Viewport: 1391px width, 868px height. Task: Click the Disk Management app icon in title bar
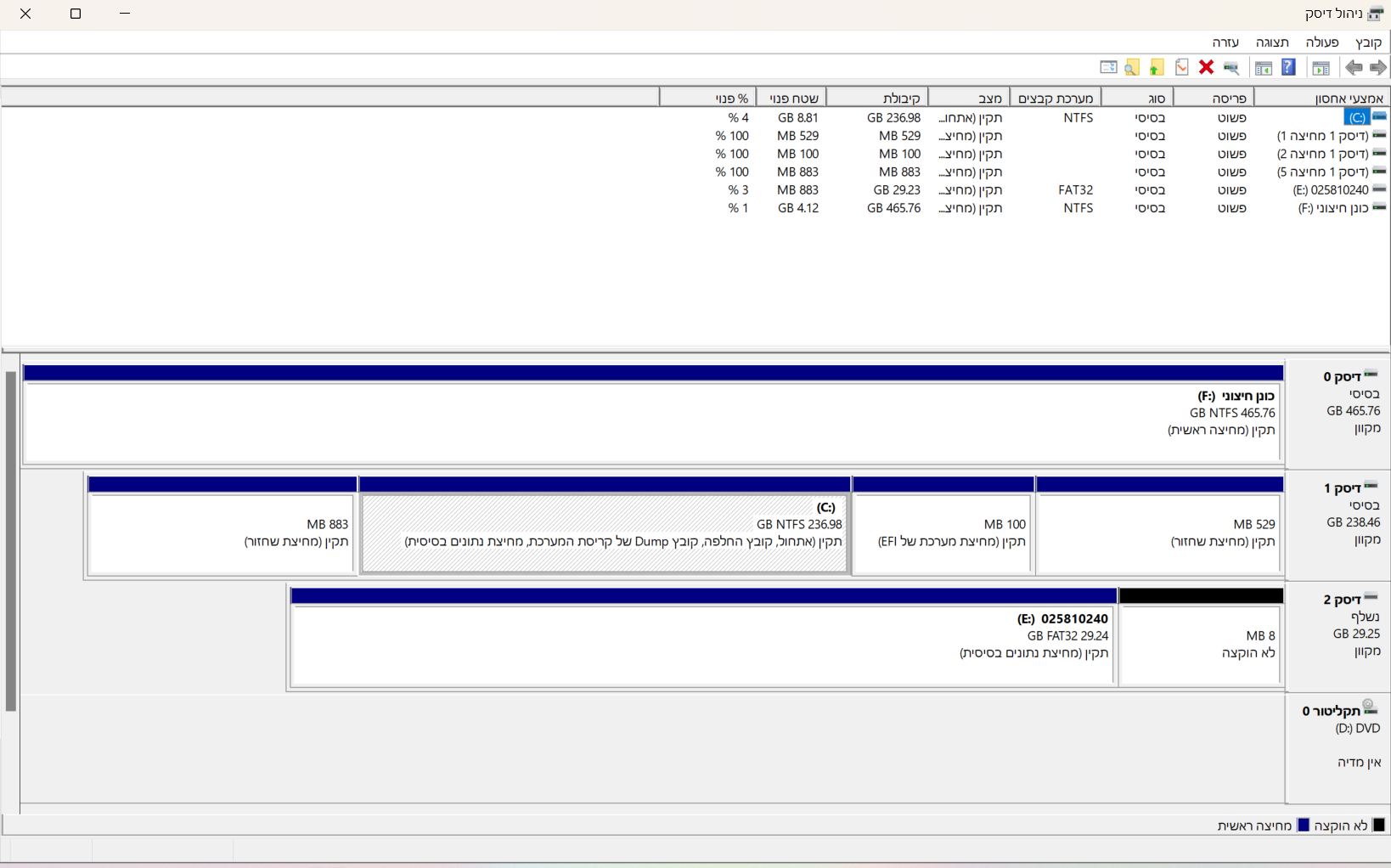point(1375,14)
